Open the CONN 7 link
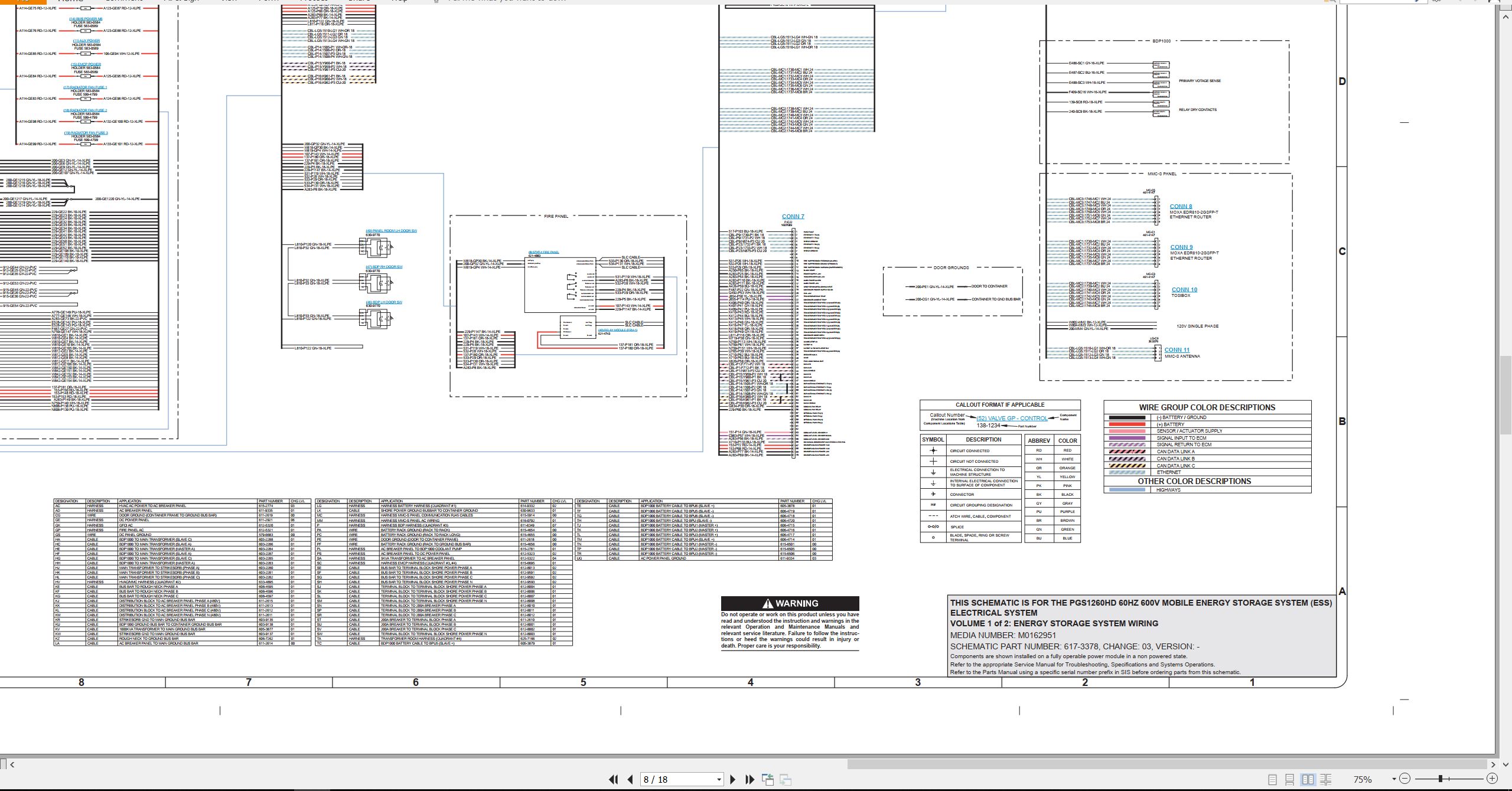Screen dimensions: 1512x791 (793, 217)
